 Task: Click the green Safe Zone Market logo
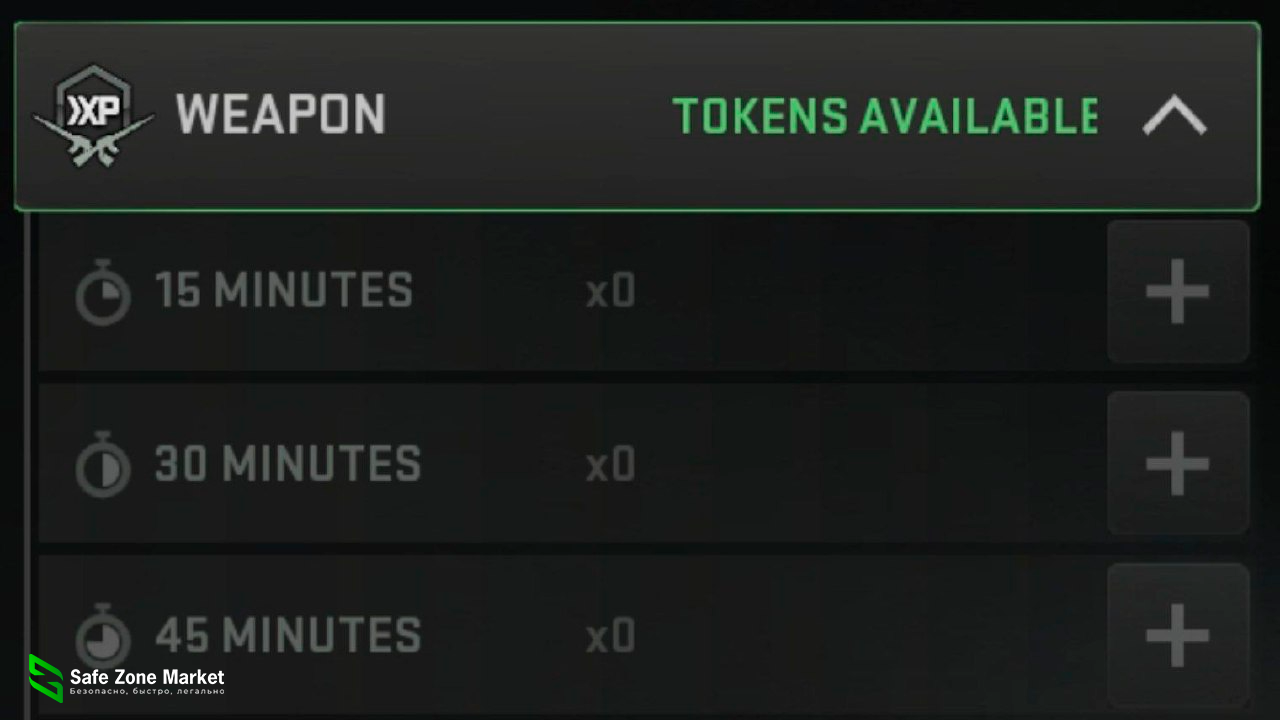click(45, 679)
